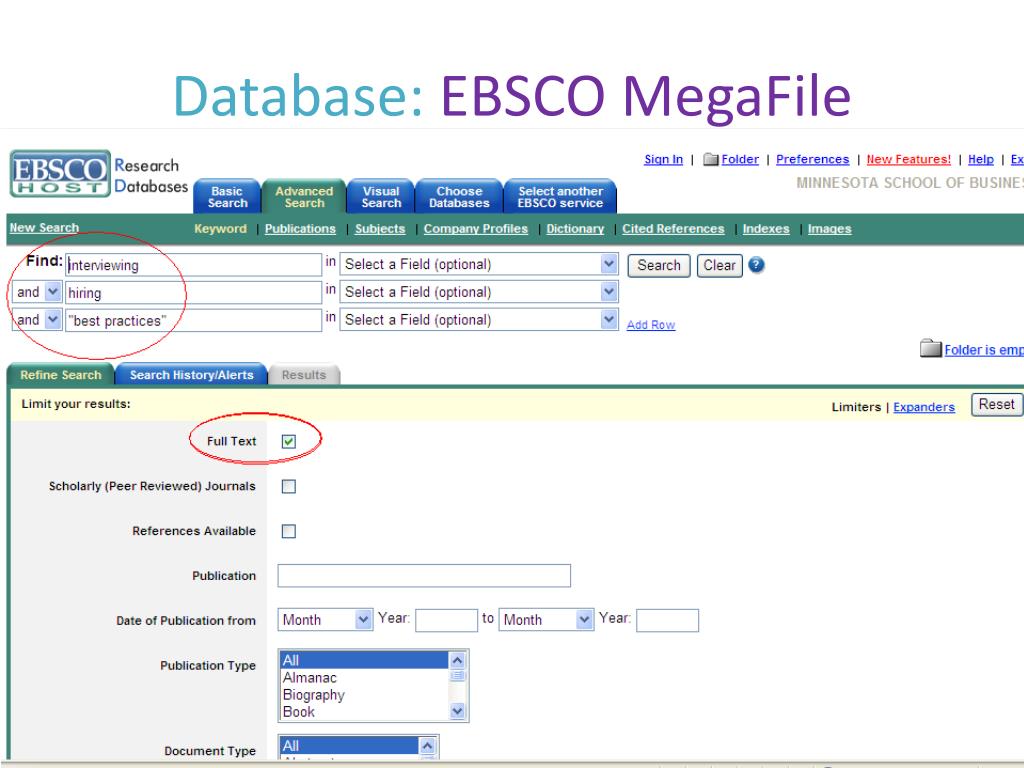1024x768 pixels.
Task: Enable the Full Text checkbox
Action: coord(289,441)
